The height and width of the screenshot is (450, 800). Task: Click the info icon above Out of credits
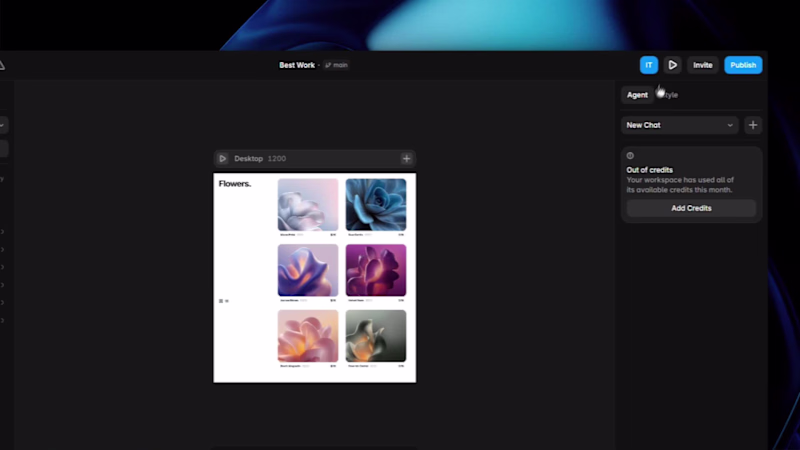630,156
